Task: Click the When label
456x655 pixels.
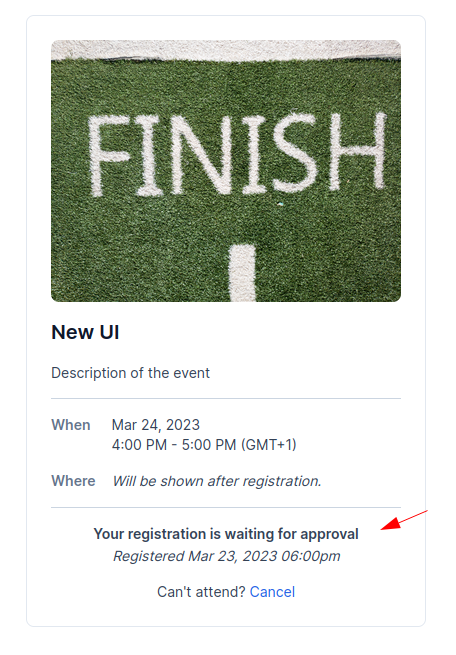Action: (x=71, y=425)
